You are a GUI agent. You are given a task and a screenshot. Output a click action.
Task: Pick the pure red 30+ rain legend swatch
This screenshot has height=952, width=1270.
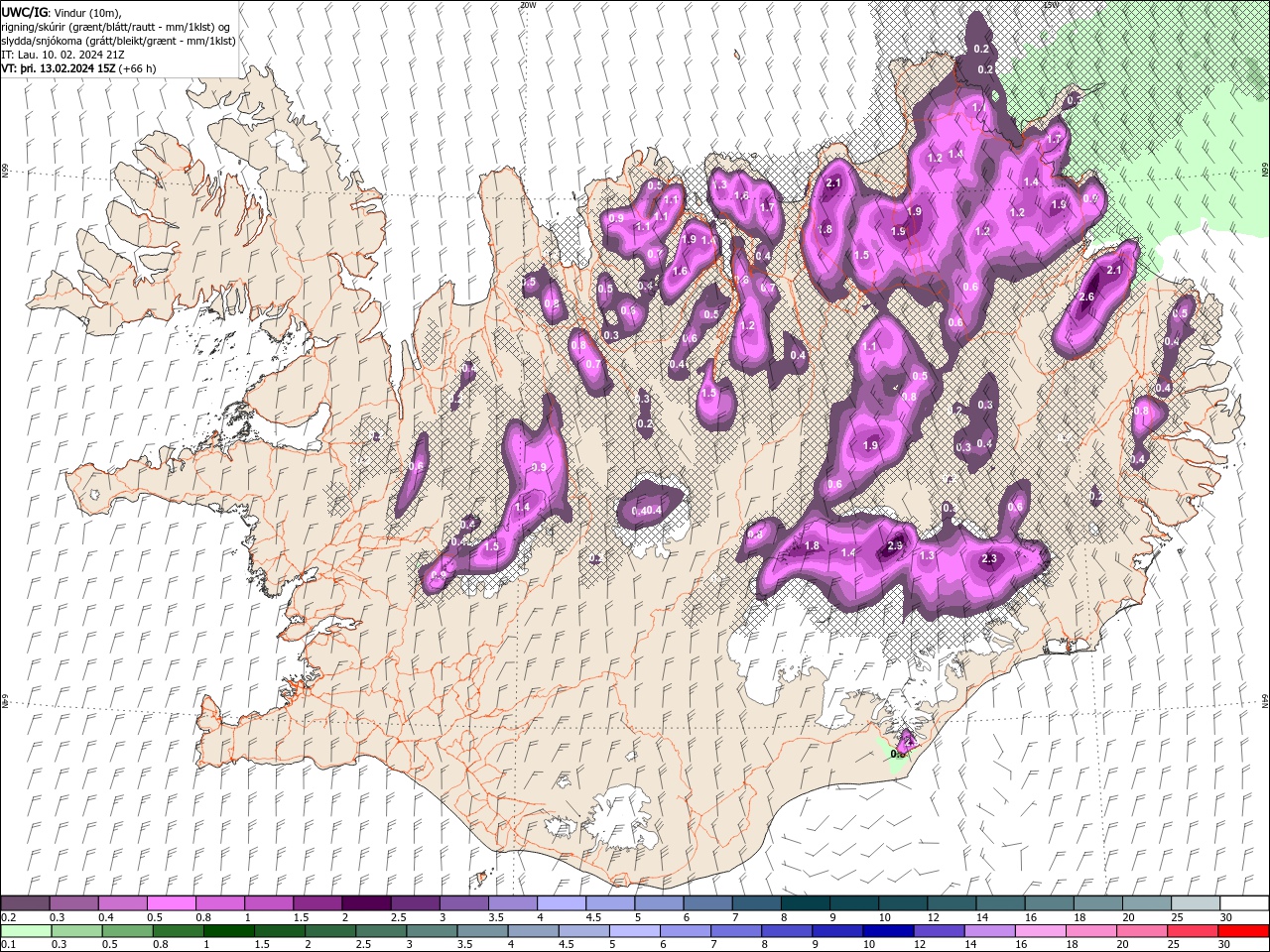(1242, 931)
